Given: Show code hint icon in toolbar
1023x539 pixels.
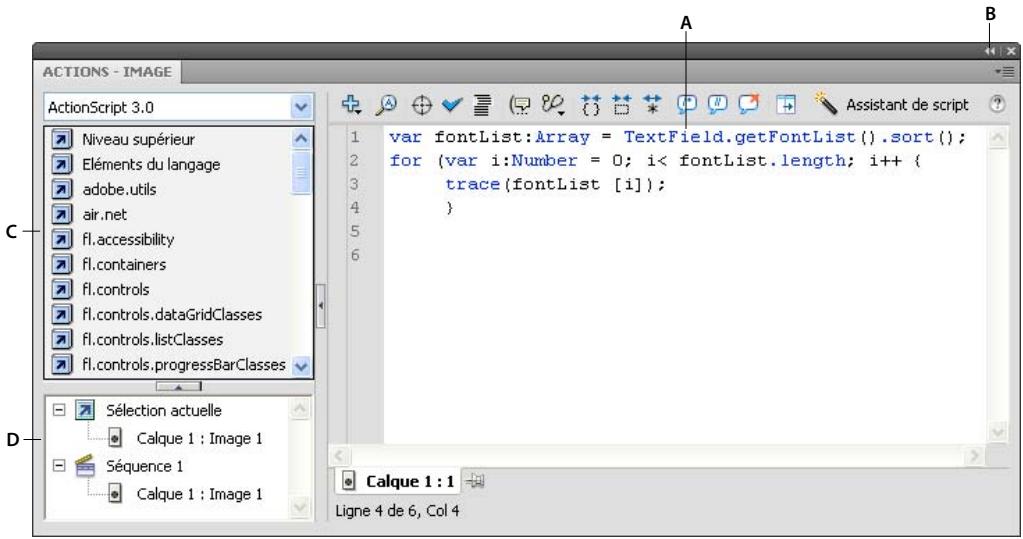Looking at the screenshot, I should click(x=520, y=105).
